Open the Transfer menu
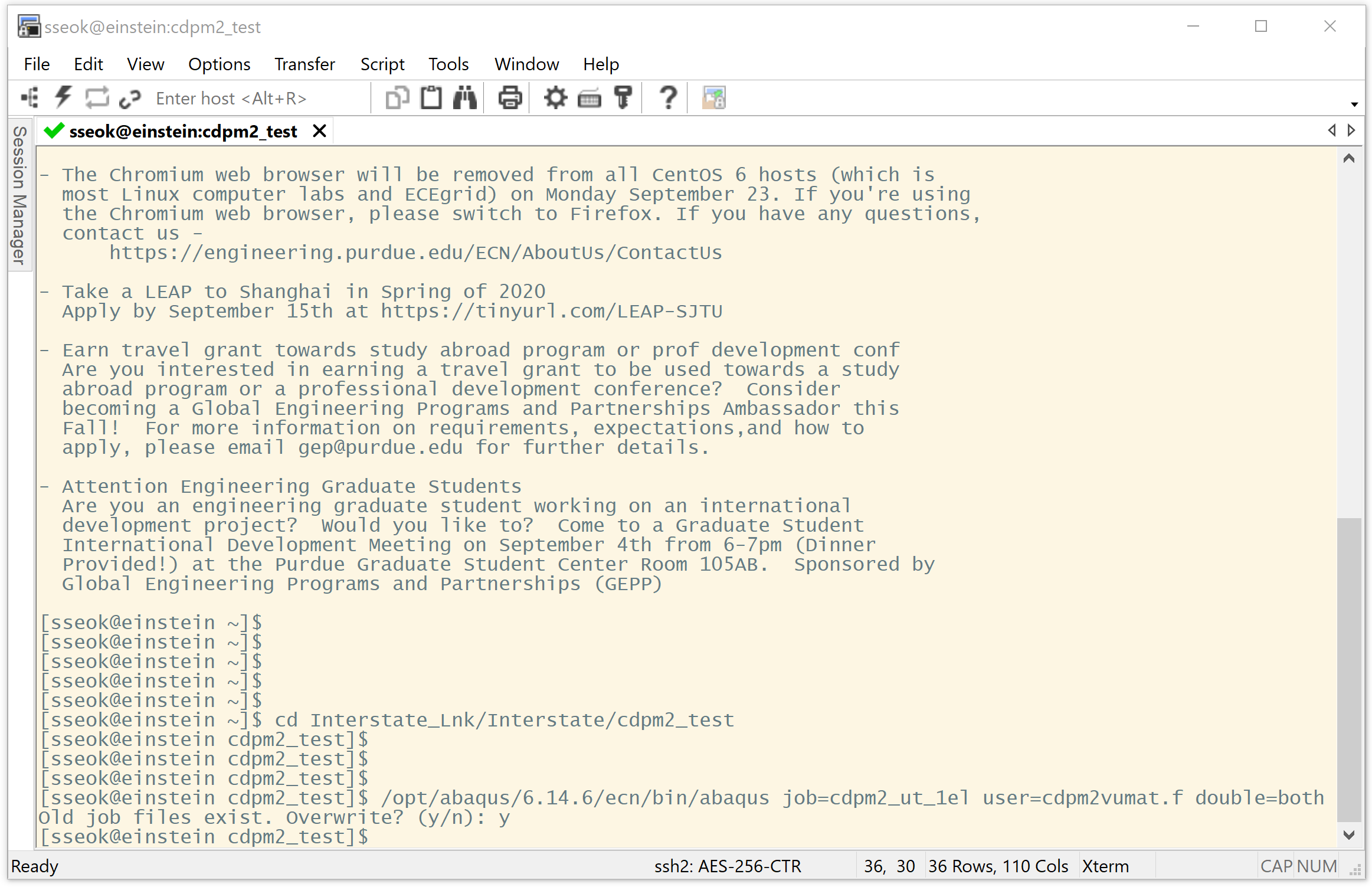Viewport: 1372px width, 887px height. (304, 64)
